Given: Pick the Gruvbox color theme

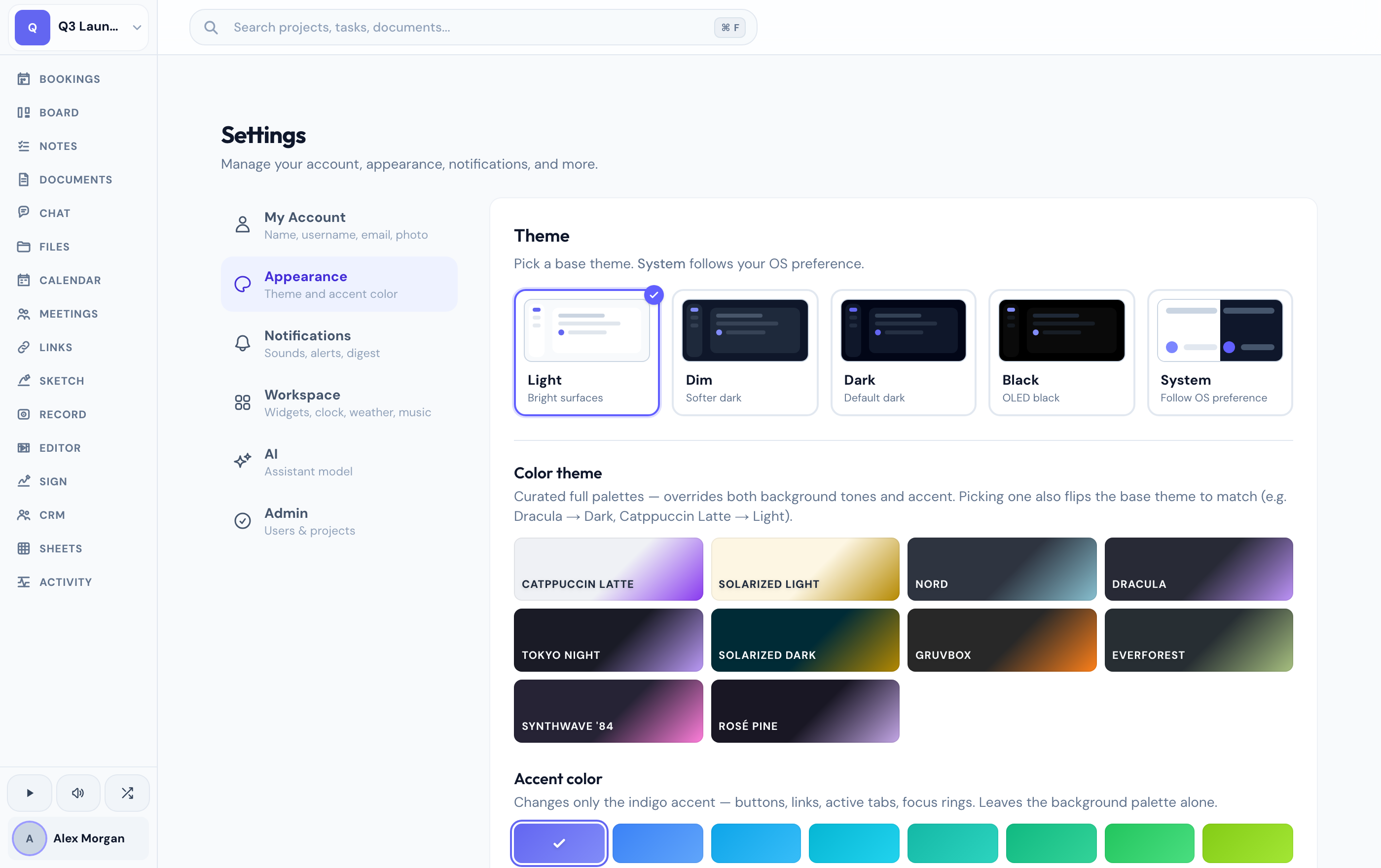Looking at the screenshot, I should (x=1002, y=640).
